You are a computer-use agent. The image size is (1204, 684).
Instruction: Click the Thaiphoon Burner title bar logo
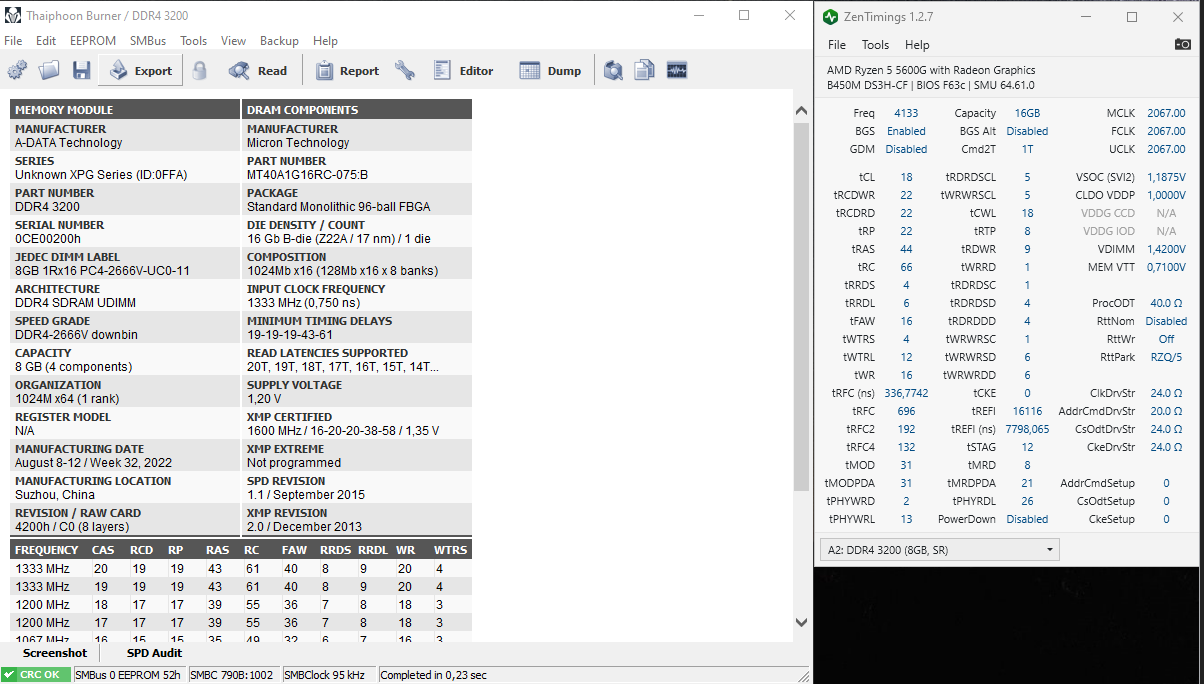(x=13, y=15)
